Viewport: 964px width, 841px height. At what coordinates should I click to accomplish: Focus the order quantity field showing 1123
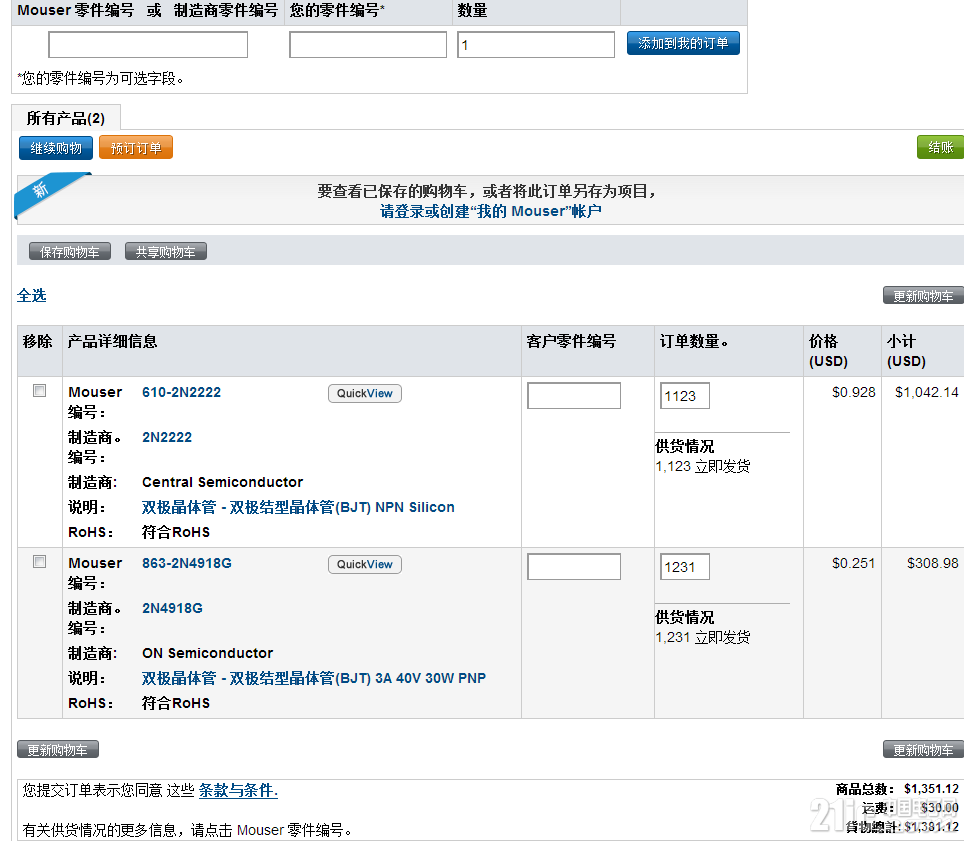[685, 396]
